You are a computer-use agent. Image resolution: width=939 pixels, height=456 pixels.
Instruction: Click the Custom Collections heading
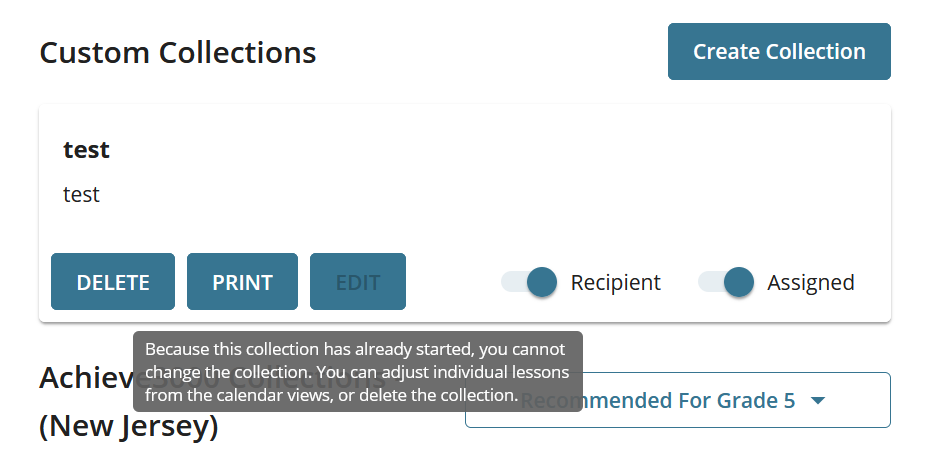[x=177, y=52]
